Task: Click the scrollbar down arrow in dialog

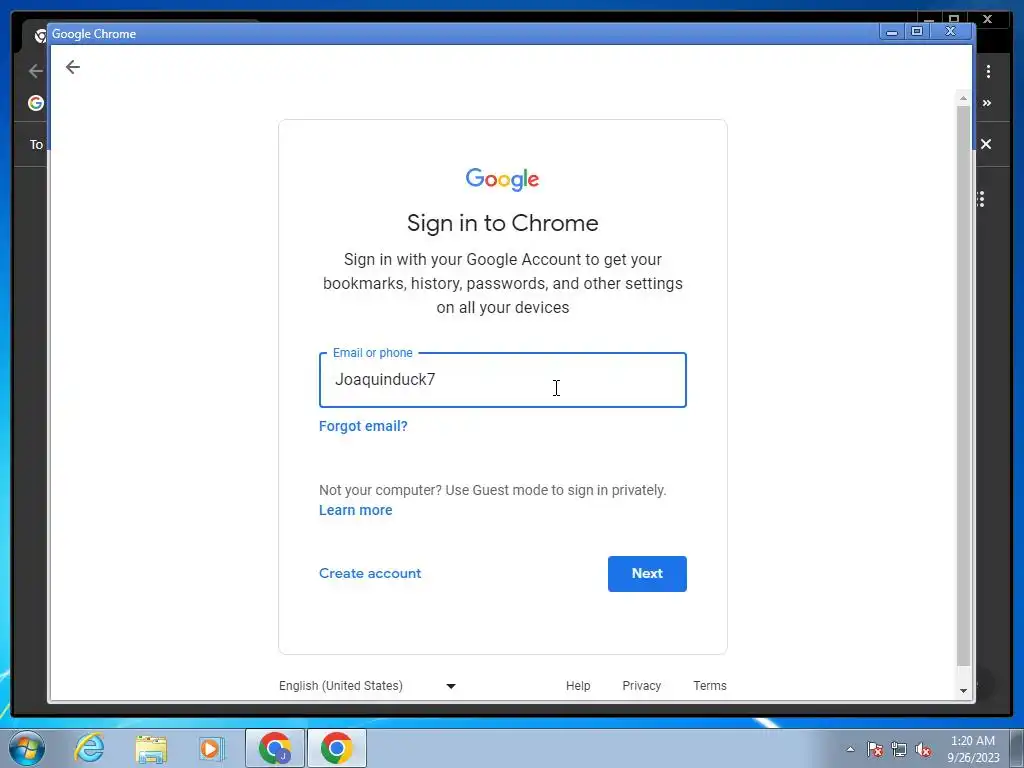Action: [x=963, y=690]
